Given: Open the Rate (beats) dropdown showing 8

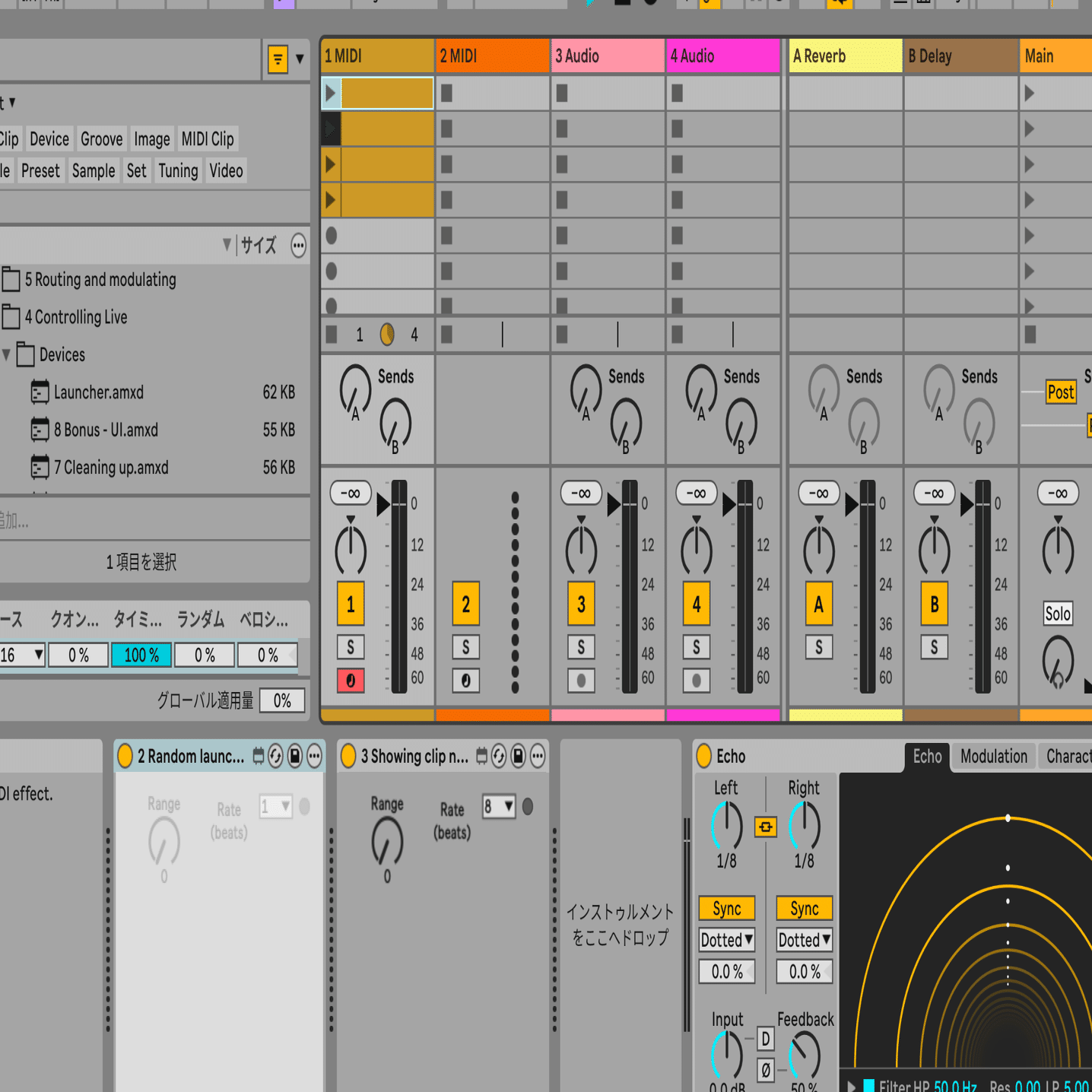Looking at the screenshot, I should click(x=497, y=806).
